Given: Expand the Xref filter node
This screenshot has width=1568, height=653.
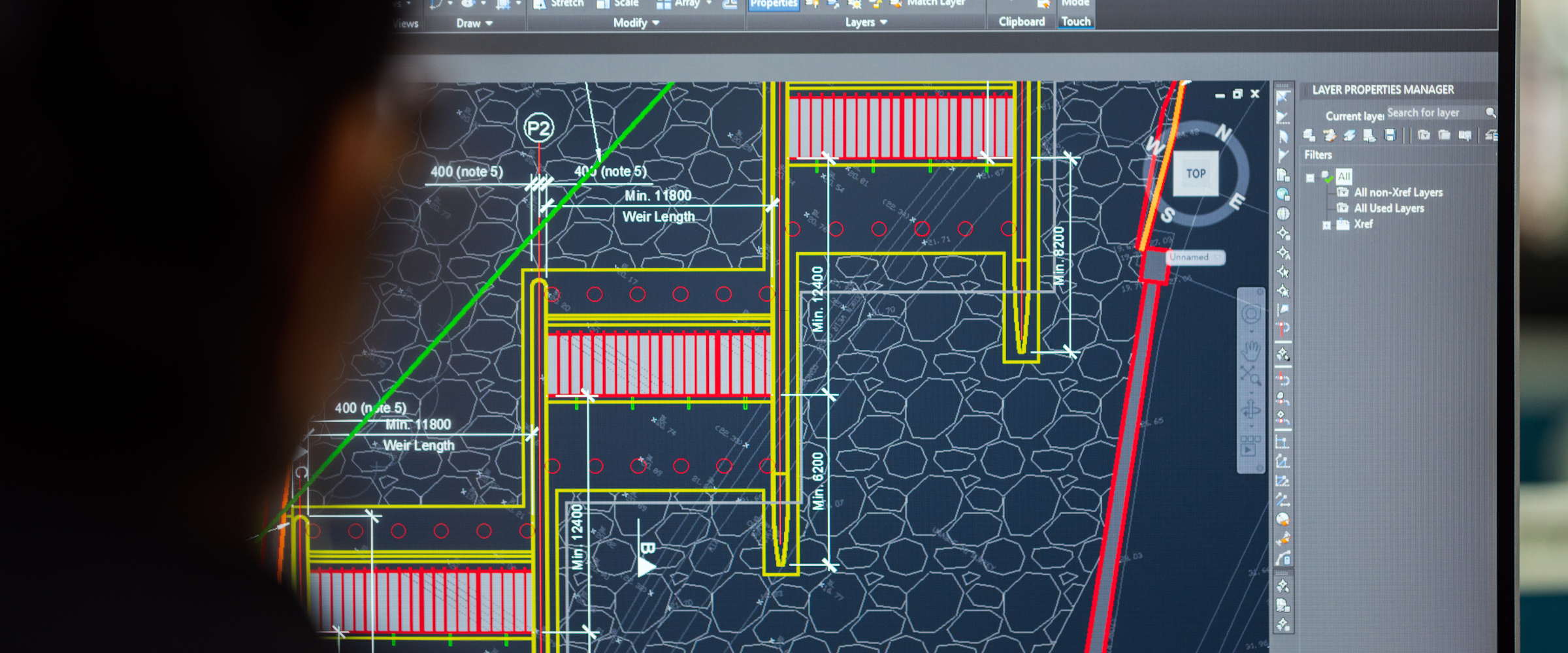Looking at the screenshot, I should click(1326, 225).
